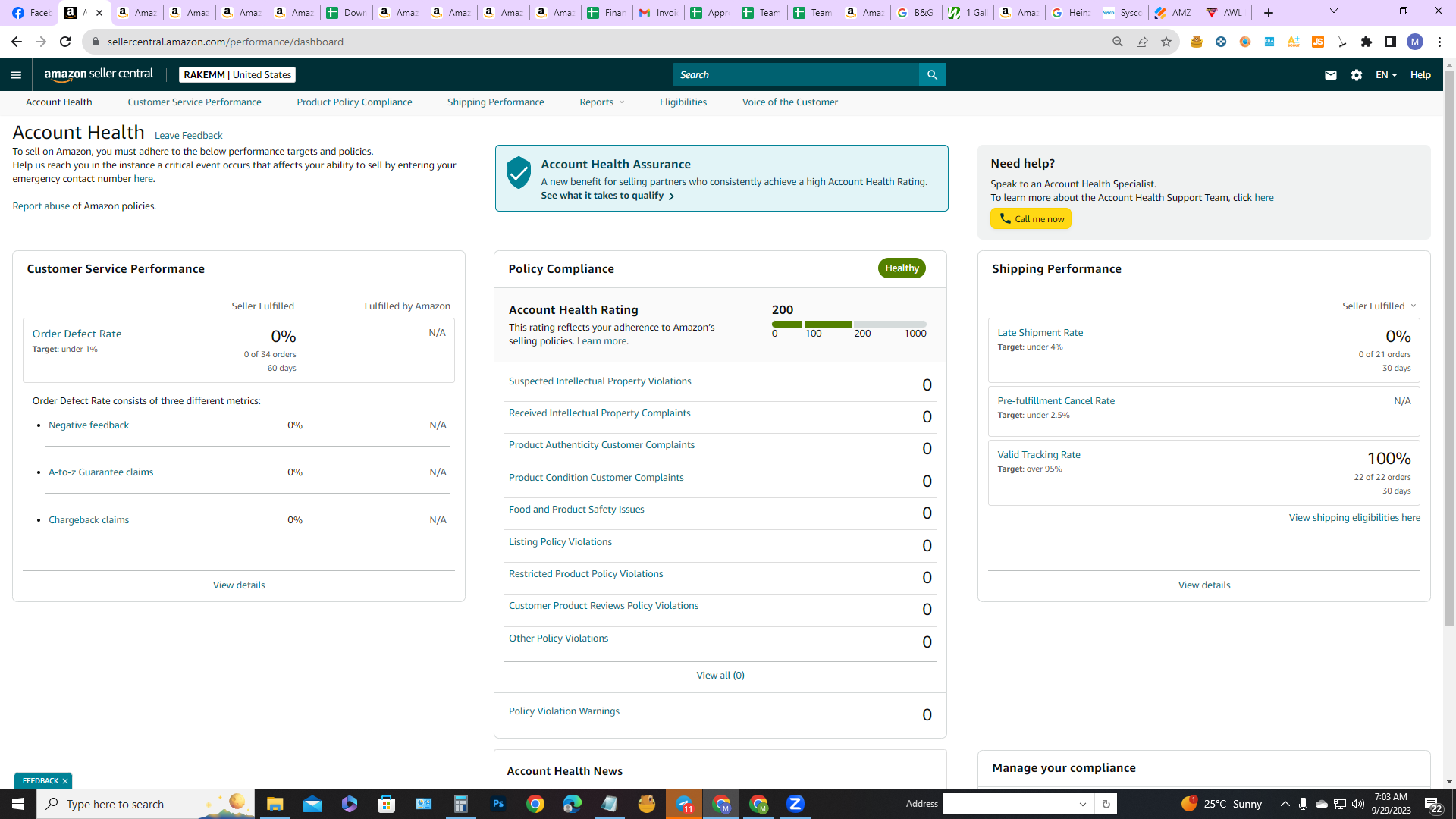Open Microsoft Store from taskbar
Screen dimensions: 1456x819
(x=387, y=804)
